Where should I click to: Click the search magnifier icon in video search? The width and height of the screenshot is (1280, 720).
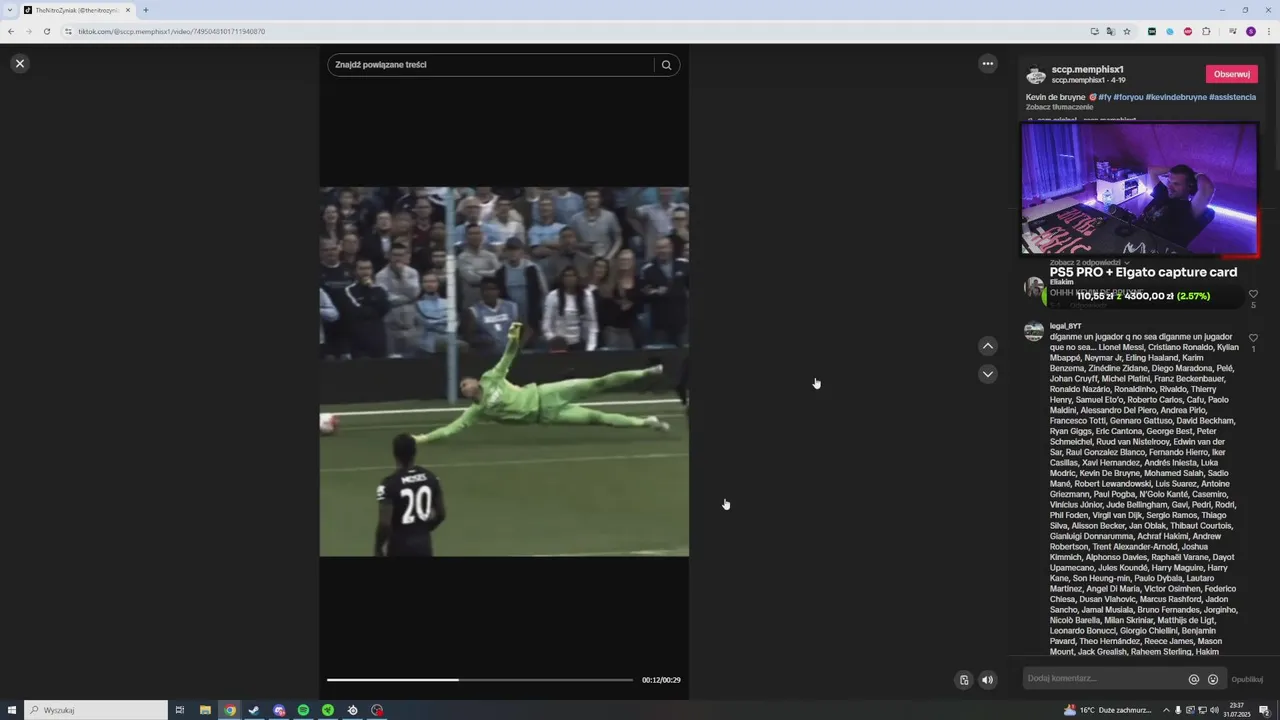[x=667, y=65]
